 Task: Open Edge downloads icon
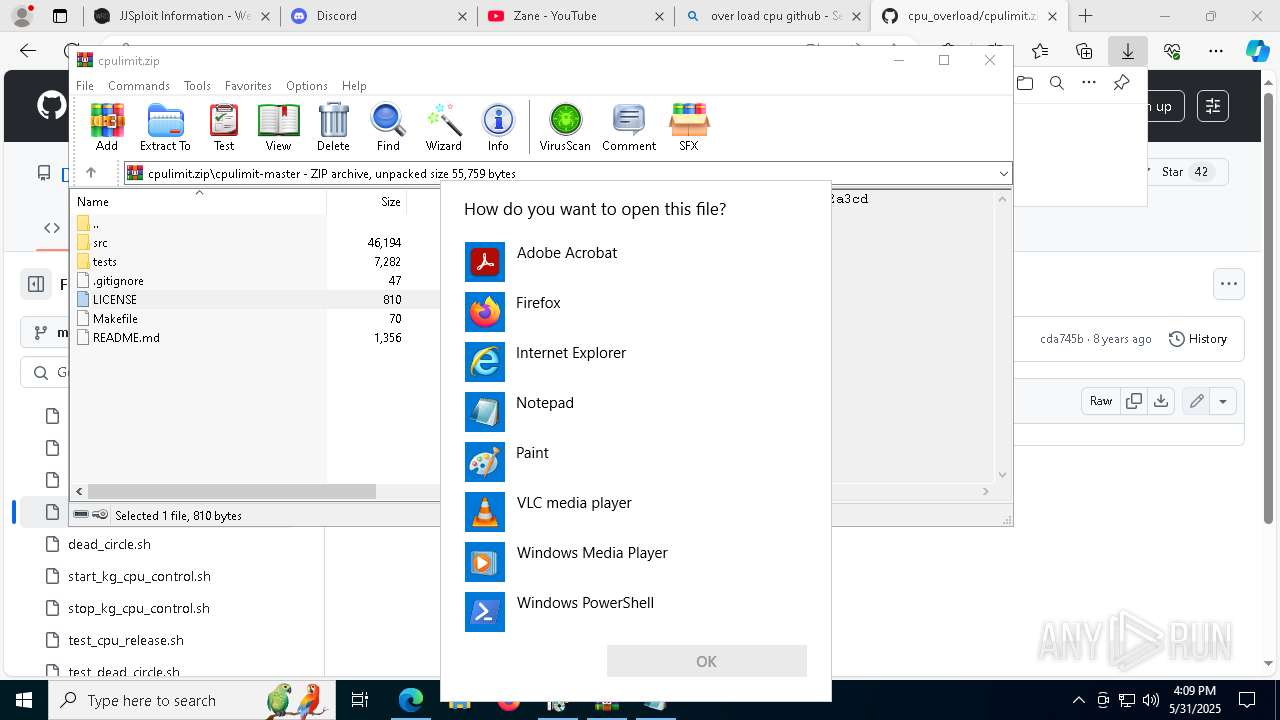point(1128,51)
